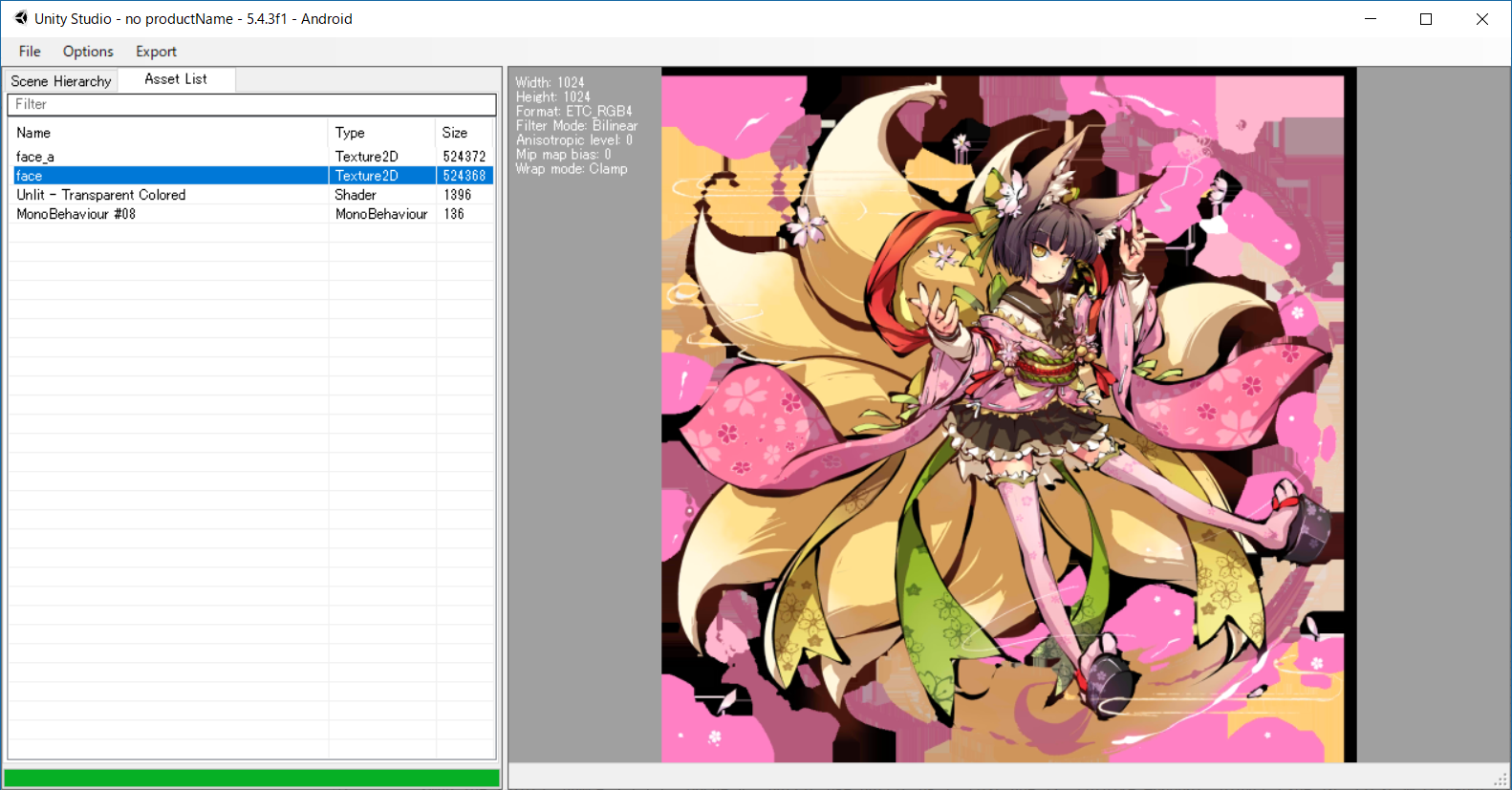Select the highlighted face asset row
Screen dimensions: 1512x790
tap(251, 176)
